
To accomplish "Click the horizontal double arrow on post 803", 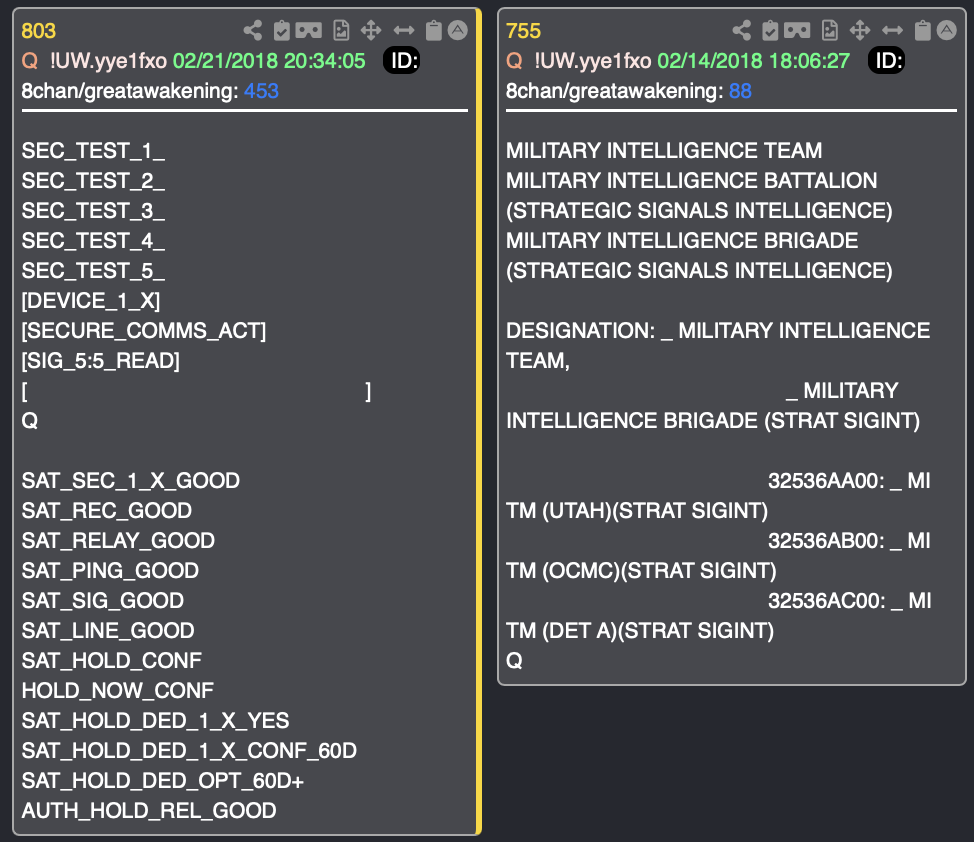I will [x=404, y=30].
